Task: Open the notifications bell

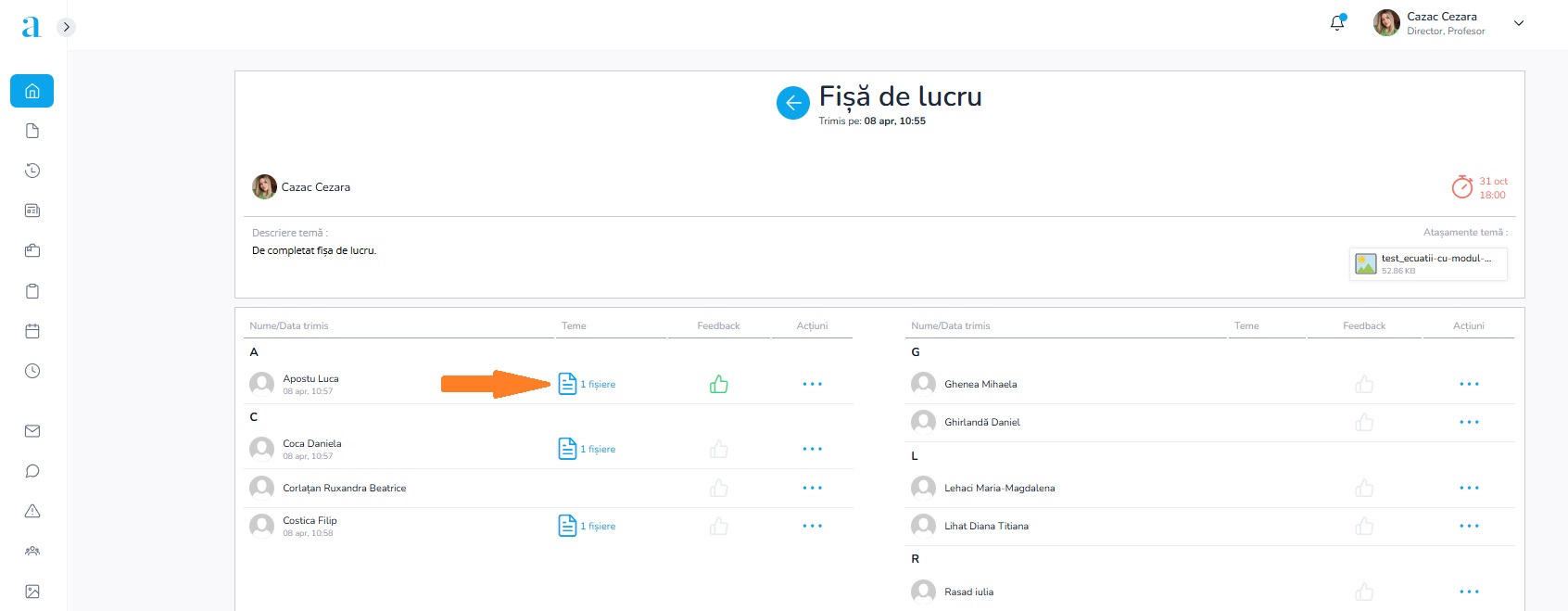Action: (1336, 23)
